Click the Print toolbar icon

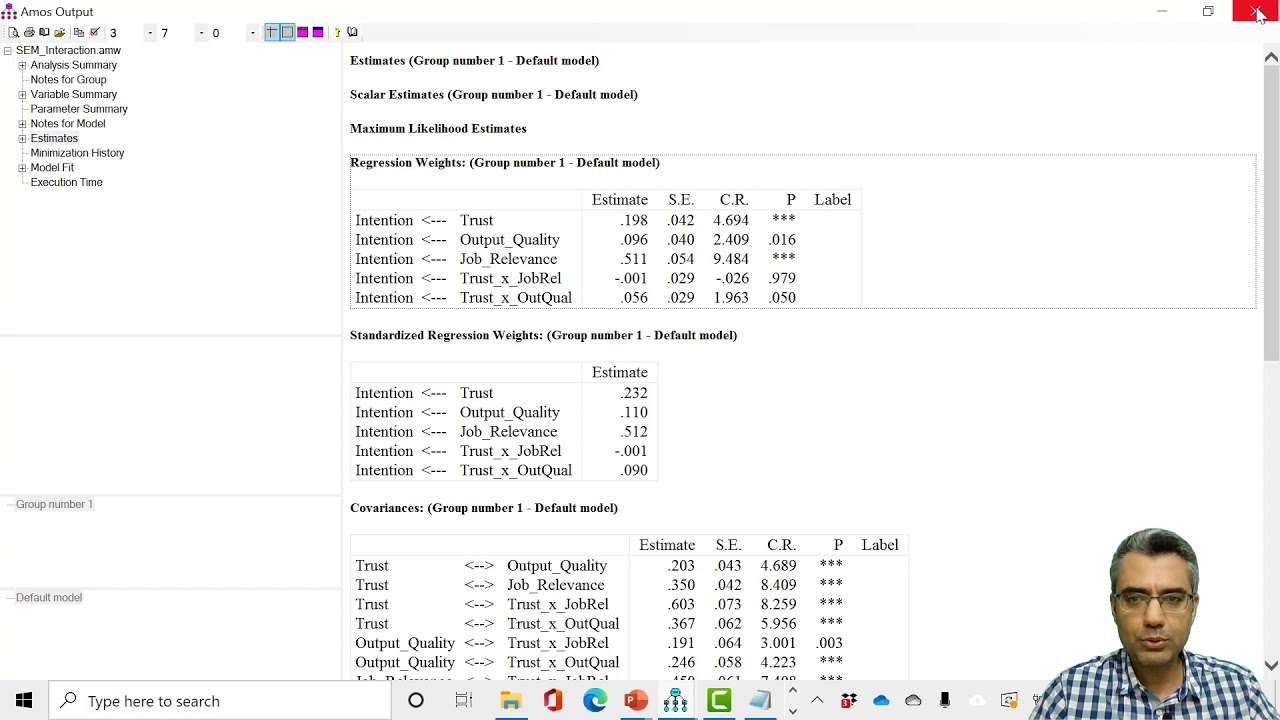coord(29,32)
